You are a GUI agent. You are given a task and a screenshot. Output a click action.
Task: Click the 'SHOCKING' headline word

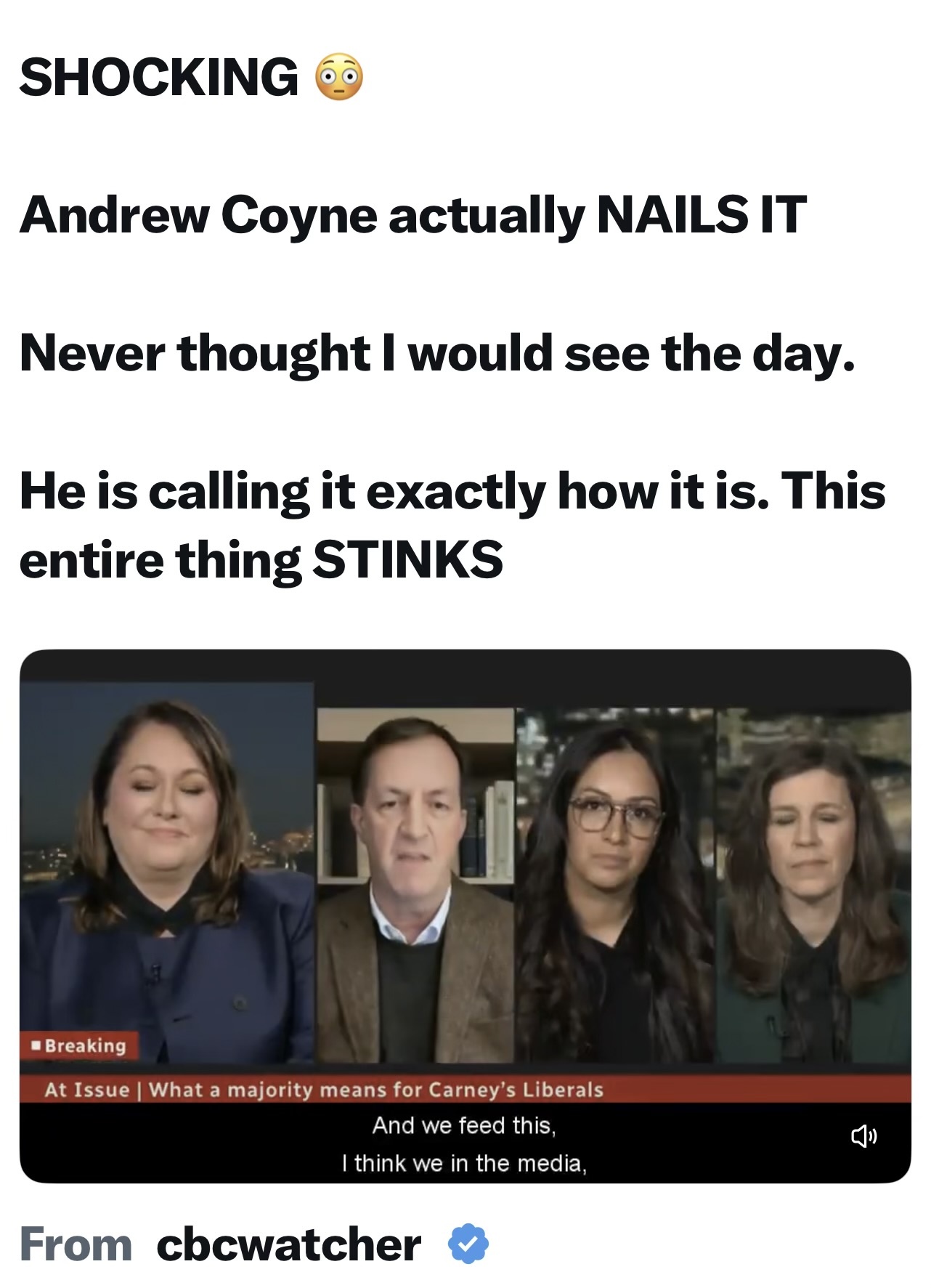coord(158,76)
